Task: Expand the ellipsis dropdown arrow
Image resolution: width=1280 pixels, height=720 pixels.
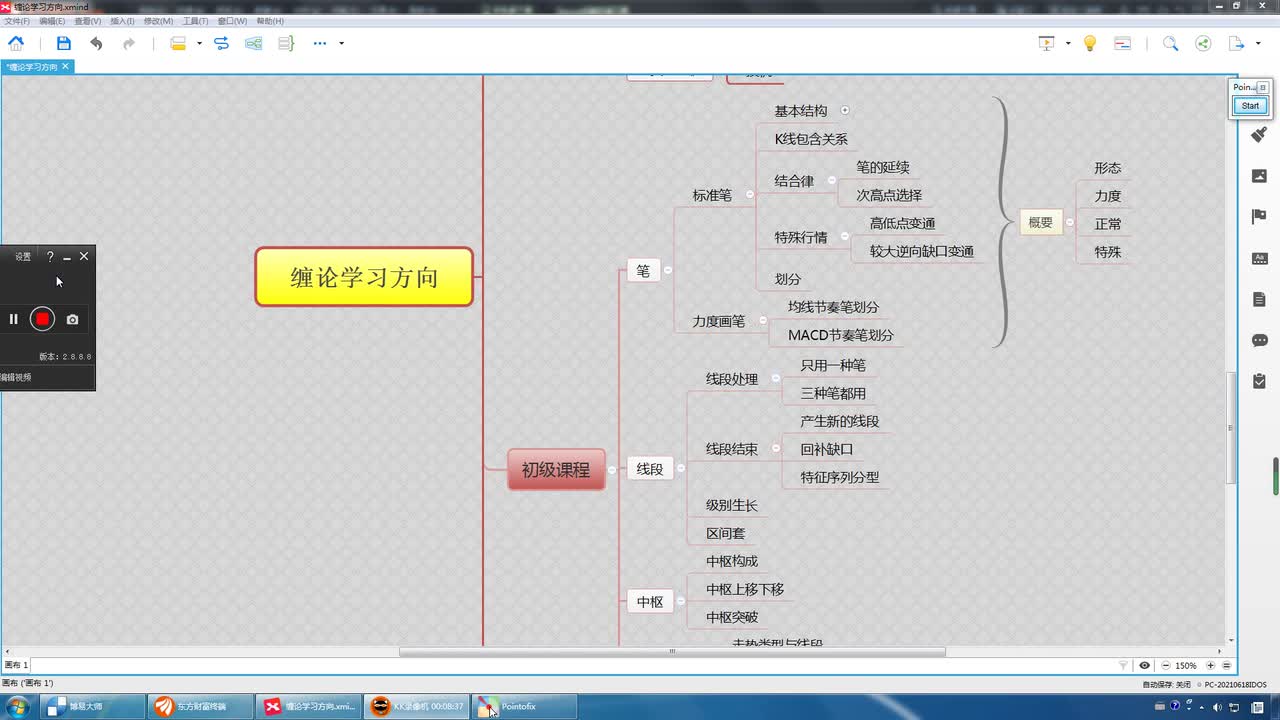Action: pos(341,43)
